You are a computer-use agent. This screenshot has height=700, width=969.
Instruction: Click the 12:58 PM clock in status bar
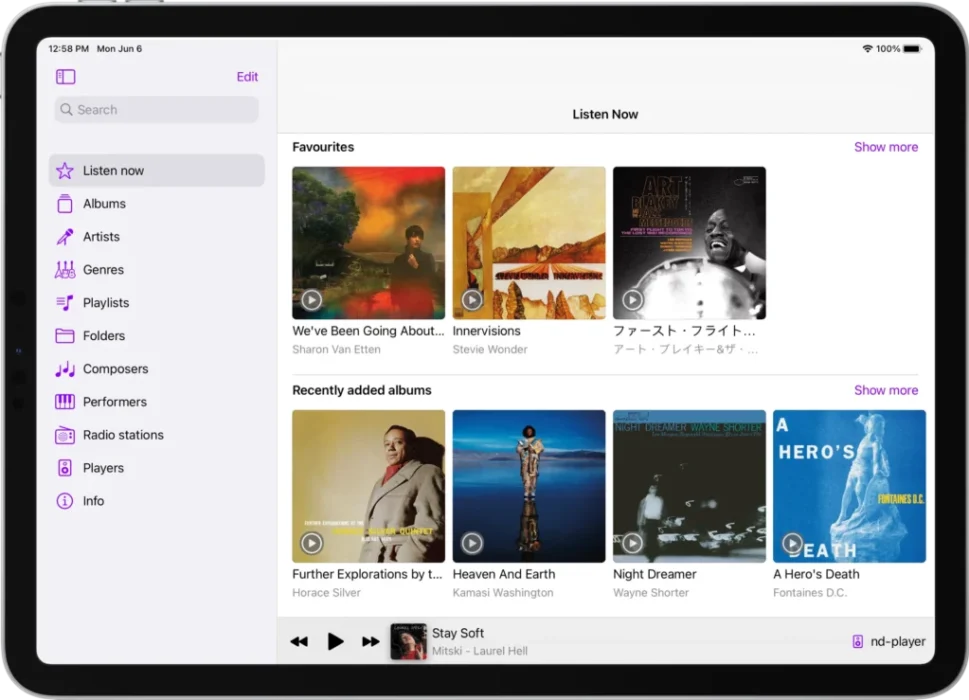click(69, 49)
